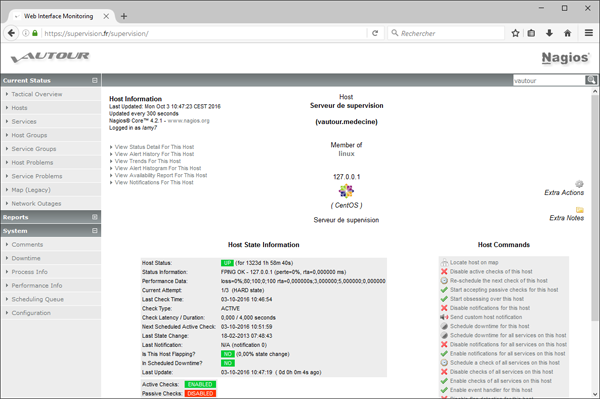Open Hosts in the sidebar
This screenshot has width=600, height=399.
pos(19,108)
